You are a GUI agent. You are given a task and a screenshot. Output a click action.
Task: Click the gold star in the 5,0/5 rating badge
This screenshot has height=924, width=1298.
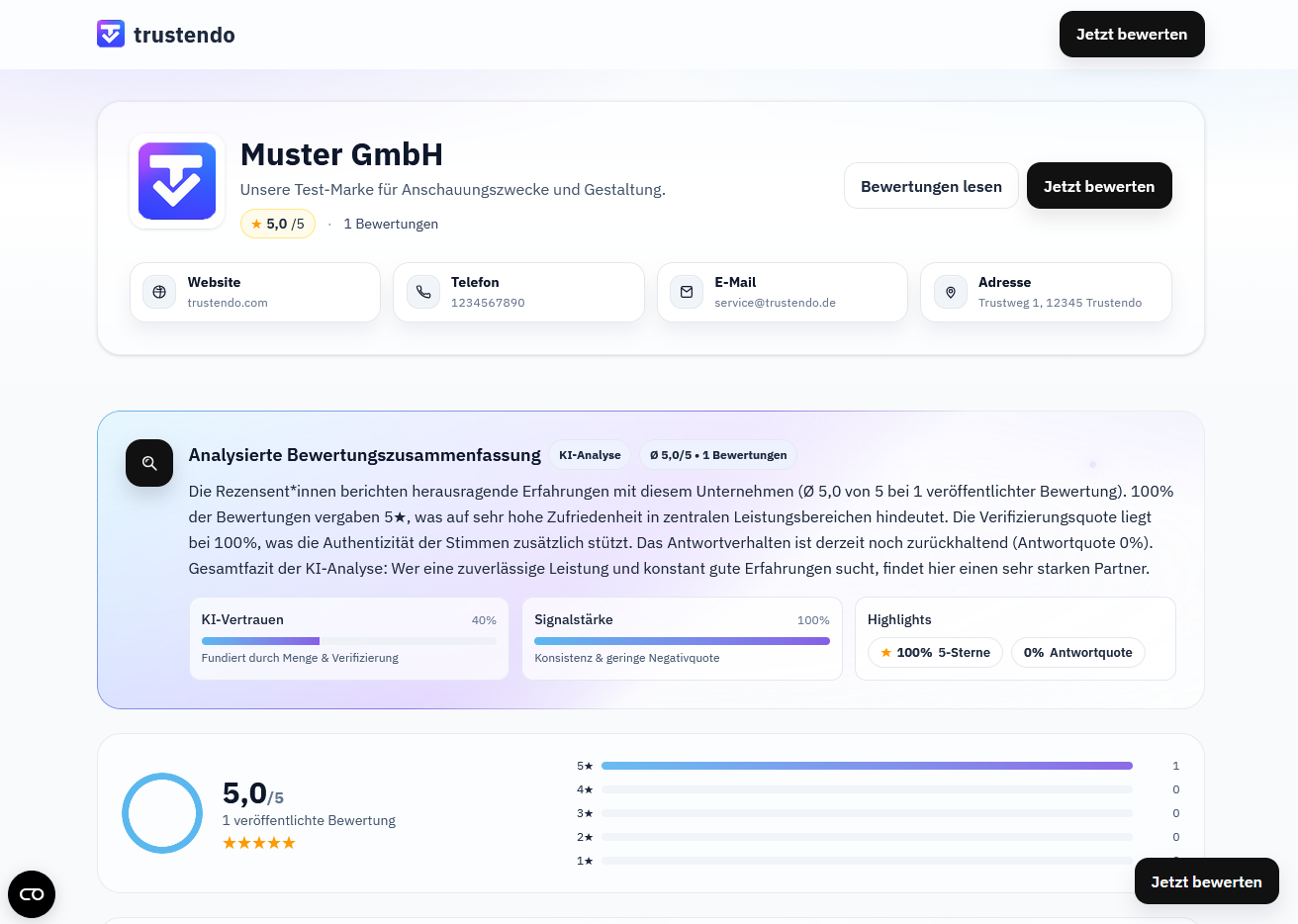pyautogui.click(x=255, y=224)
